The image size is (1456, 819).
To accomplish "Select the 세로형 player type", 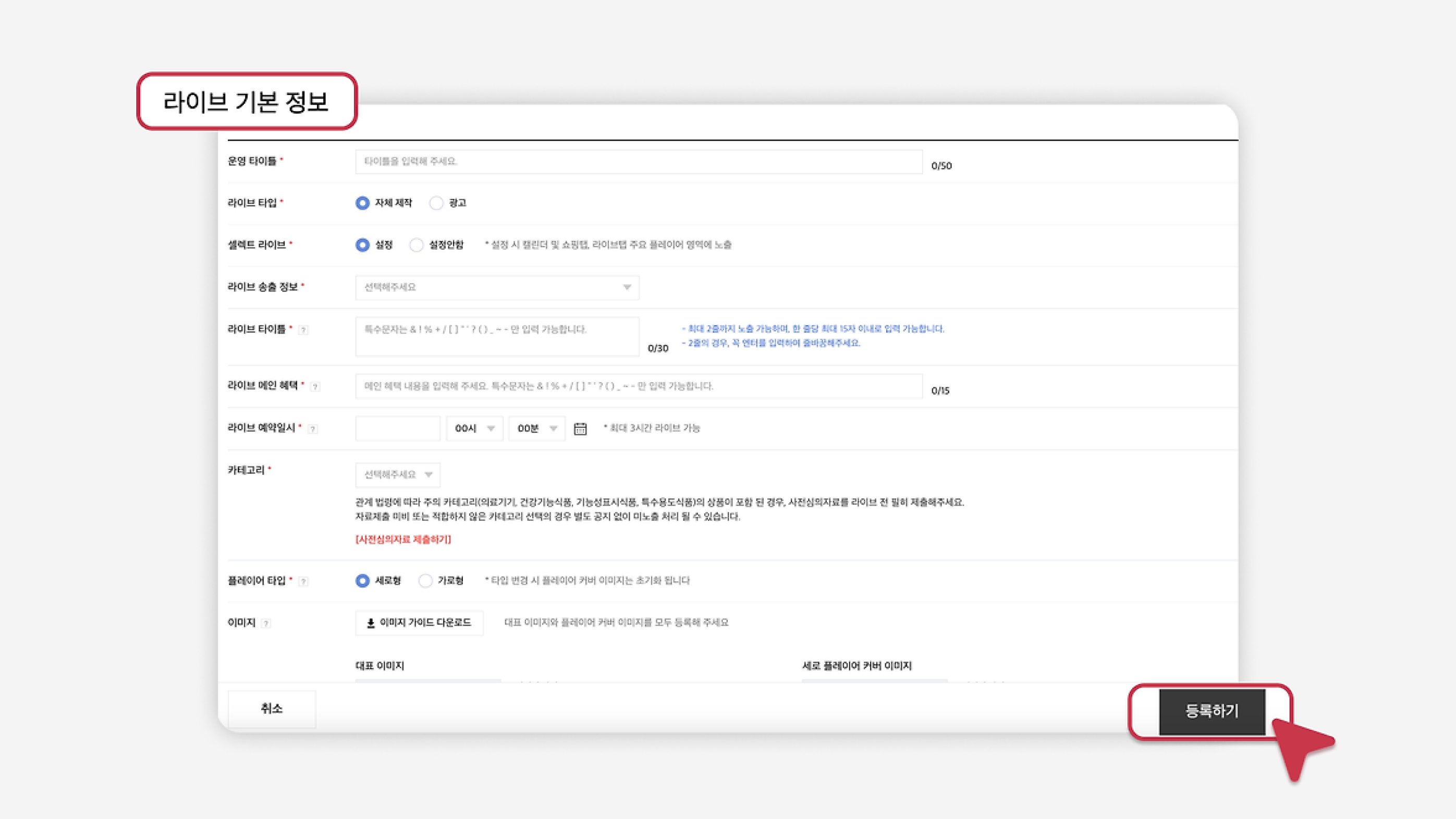I will 362,580.
